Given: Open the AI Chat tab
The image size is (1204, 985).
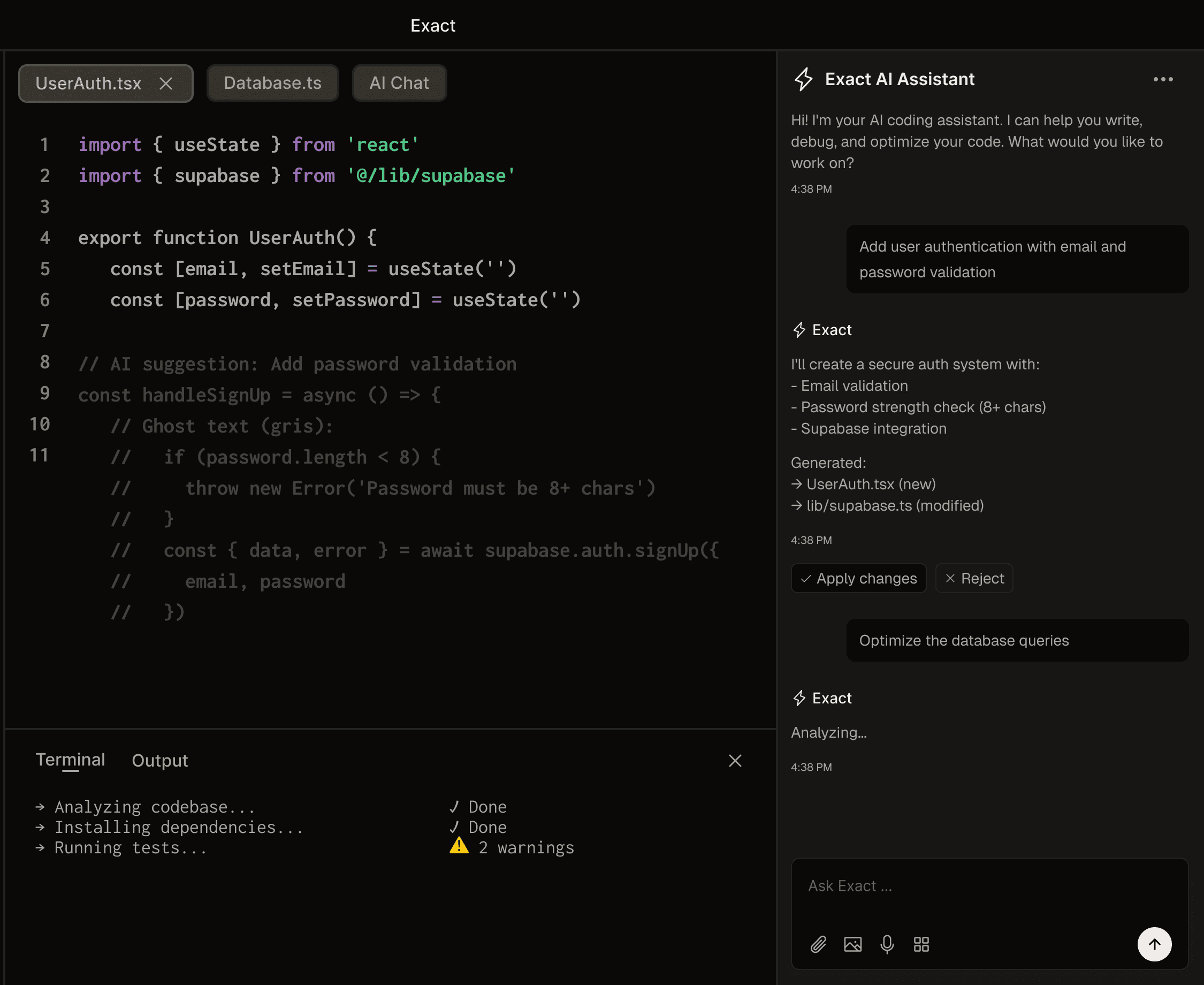Looking at the screenshot, I should pyautogui.click(x=399, y=84).
